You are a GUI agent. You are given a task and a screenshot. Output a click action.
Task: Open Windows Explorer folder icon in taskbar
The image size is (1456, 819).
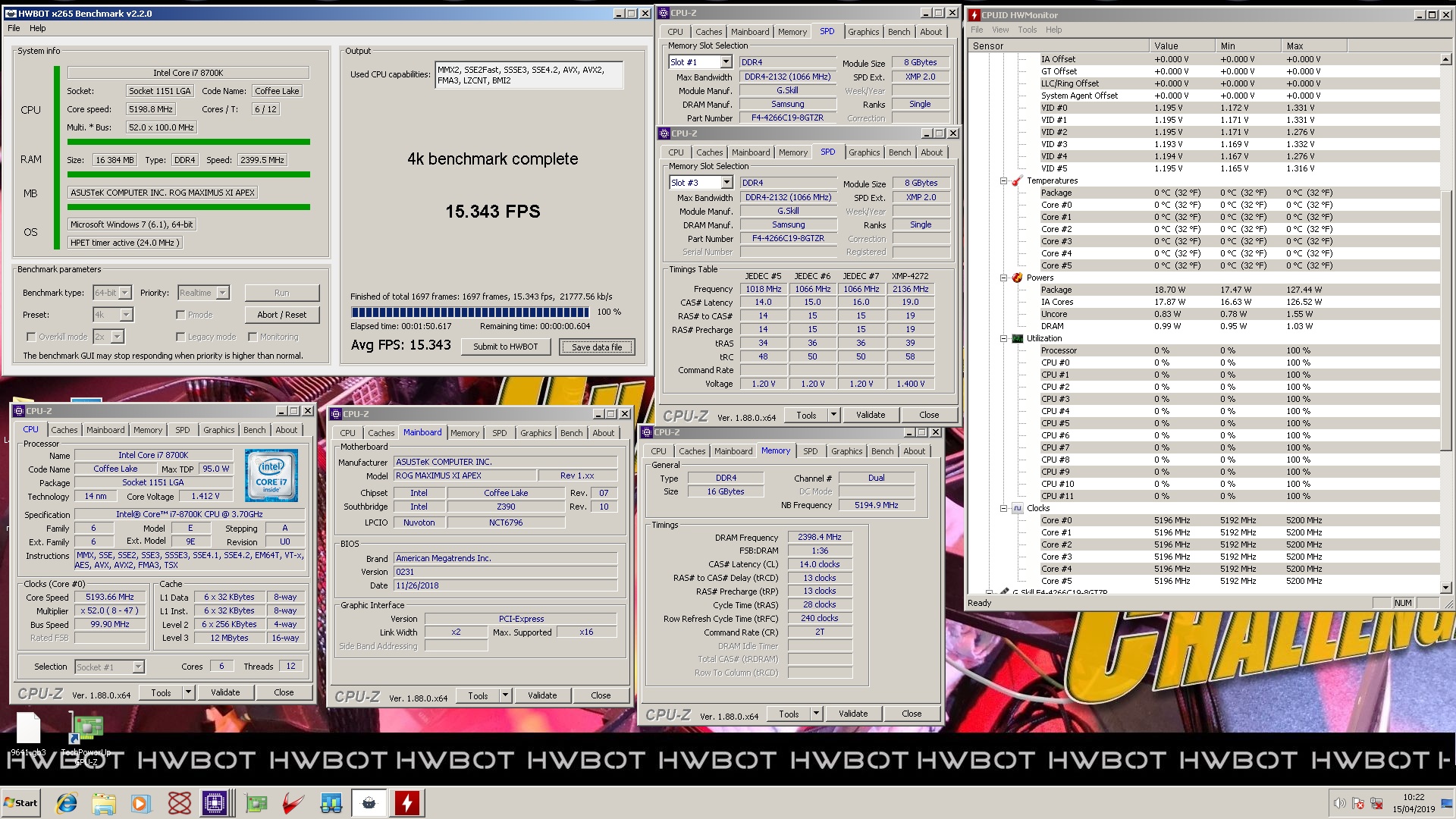tap(104, 803)
